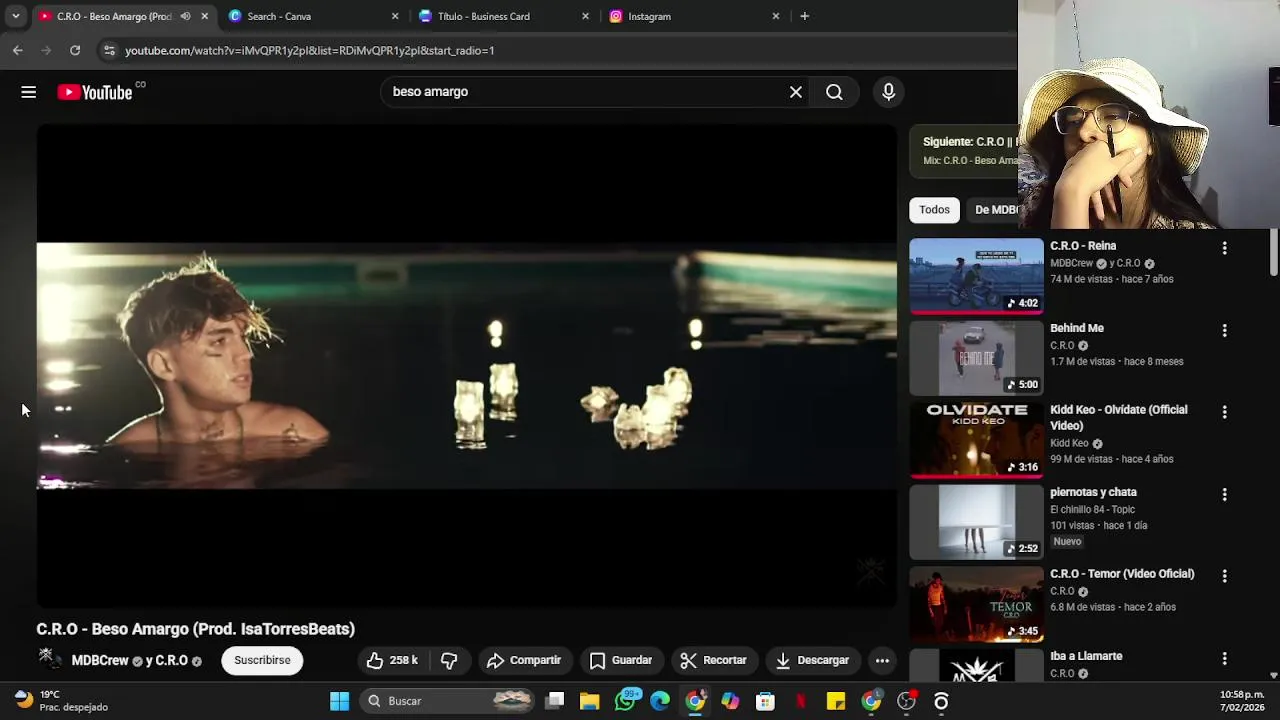Close the Instagram tab
This screenshot has width=1280, height=720.
pyautogui.click(x=775, y=16)
